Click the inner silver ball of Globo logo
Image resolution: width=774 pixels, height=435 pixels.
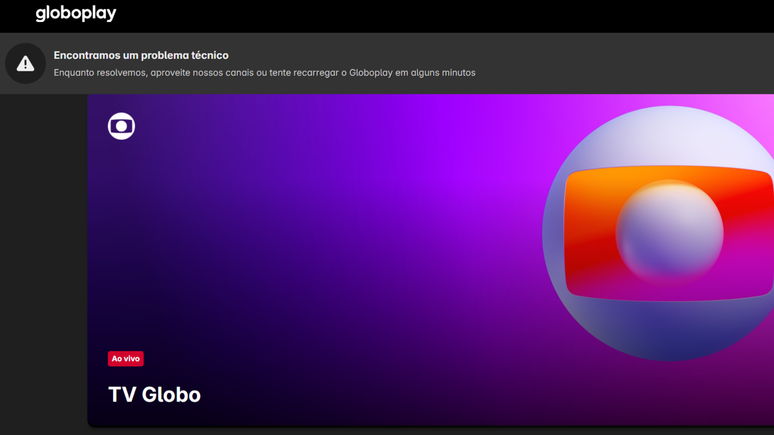[x=669, y=233]
